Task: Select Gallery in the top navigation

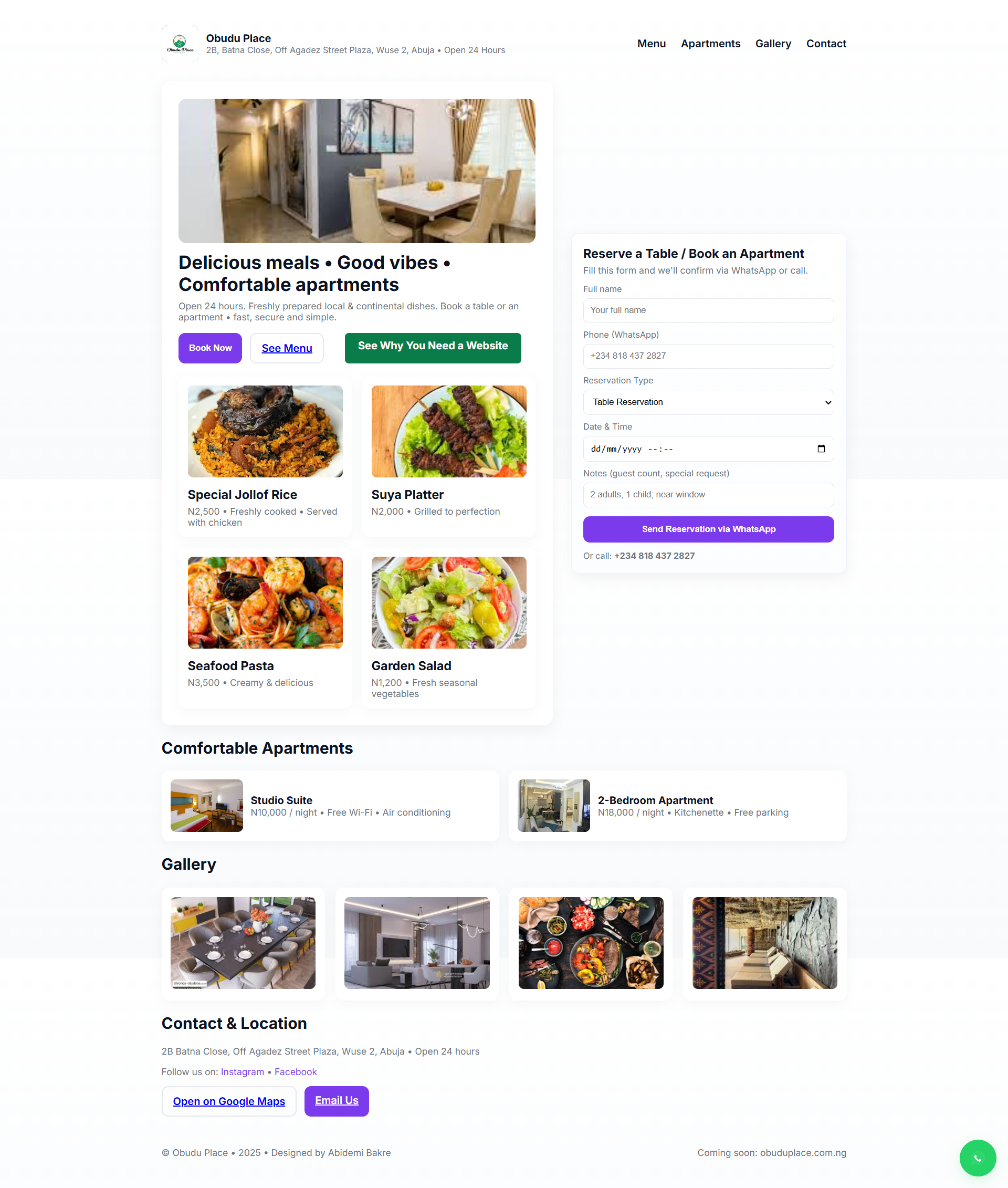Action: click(x=773, y=44)
